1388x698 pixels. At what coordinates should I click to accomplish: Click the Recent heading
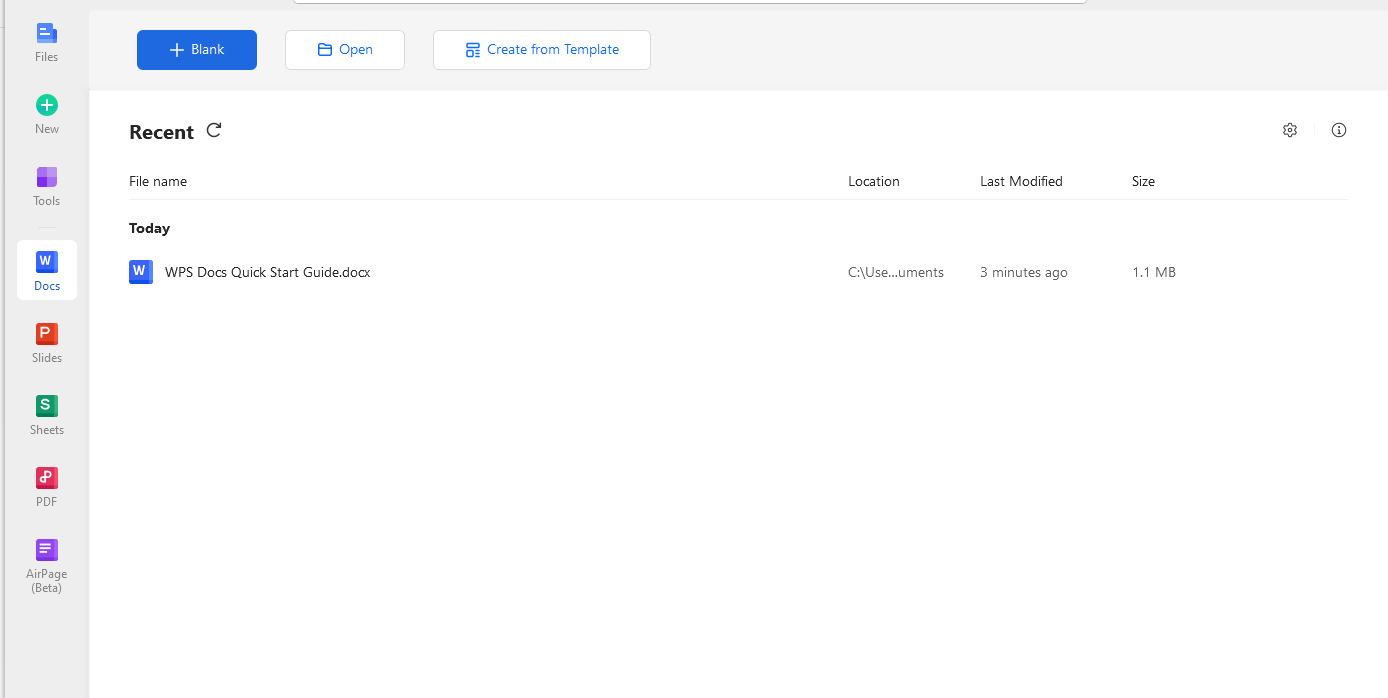(161, 132)
